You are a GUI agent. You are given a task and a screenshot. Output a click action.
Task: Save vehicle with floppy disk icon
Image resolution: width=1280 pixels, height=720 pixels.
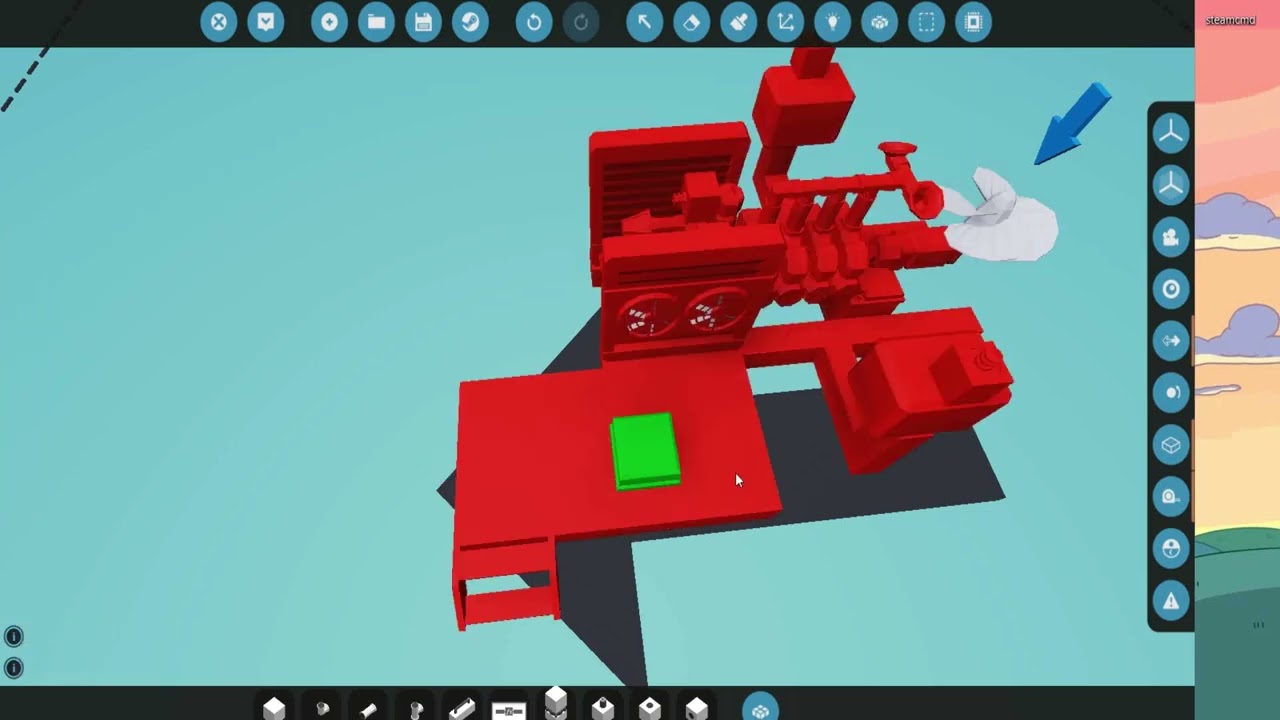424,22
